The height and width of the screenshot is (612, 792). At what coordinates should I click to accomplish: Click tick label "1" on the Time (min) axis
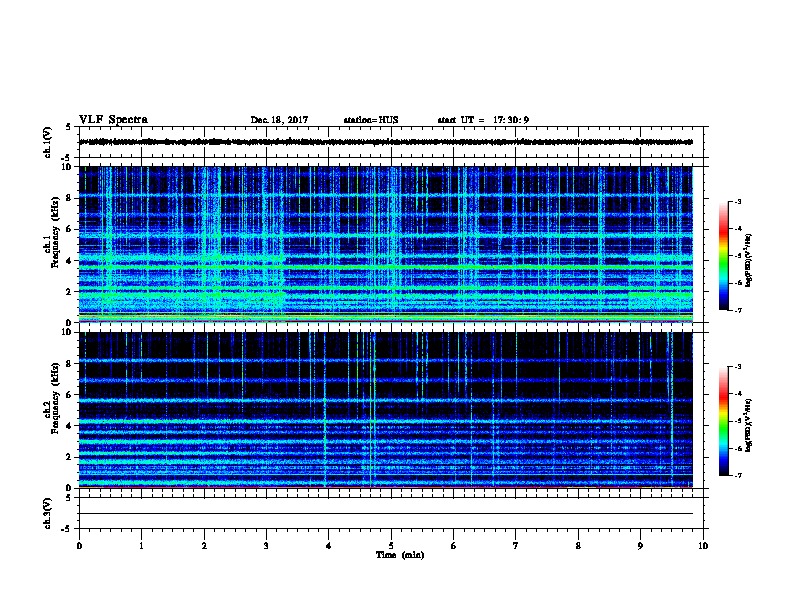click(x=141, y=546)
